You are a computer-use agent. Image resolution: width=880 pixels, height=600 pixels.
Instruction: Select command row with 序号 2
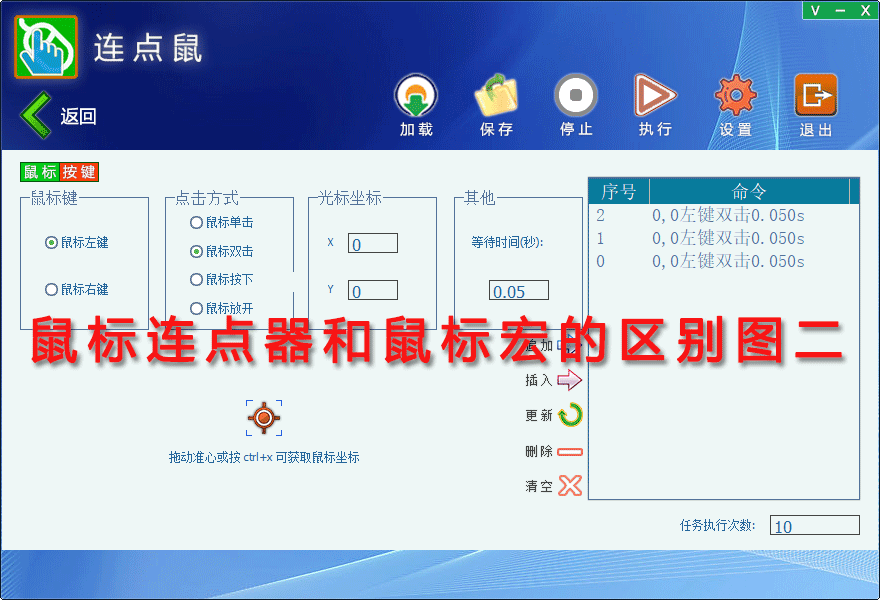[x=724, y=215]
